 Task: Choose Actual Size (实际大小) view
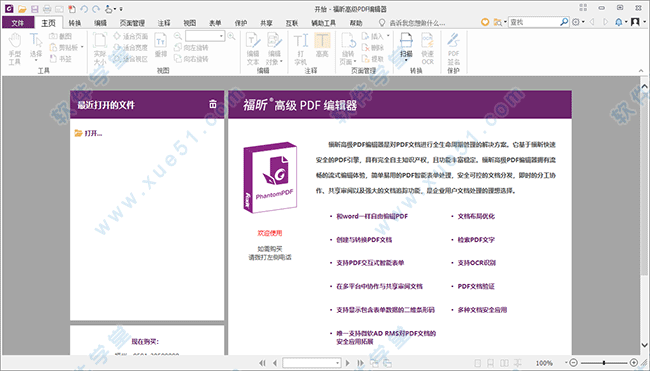pos(100,49)
